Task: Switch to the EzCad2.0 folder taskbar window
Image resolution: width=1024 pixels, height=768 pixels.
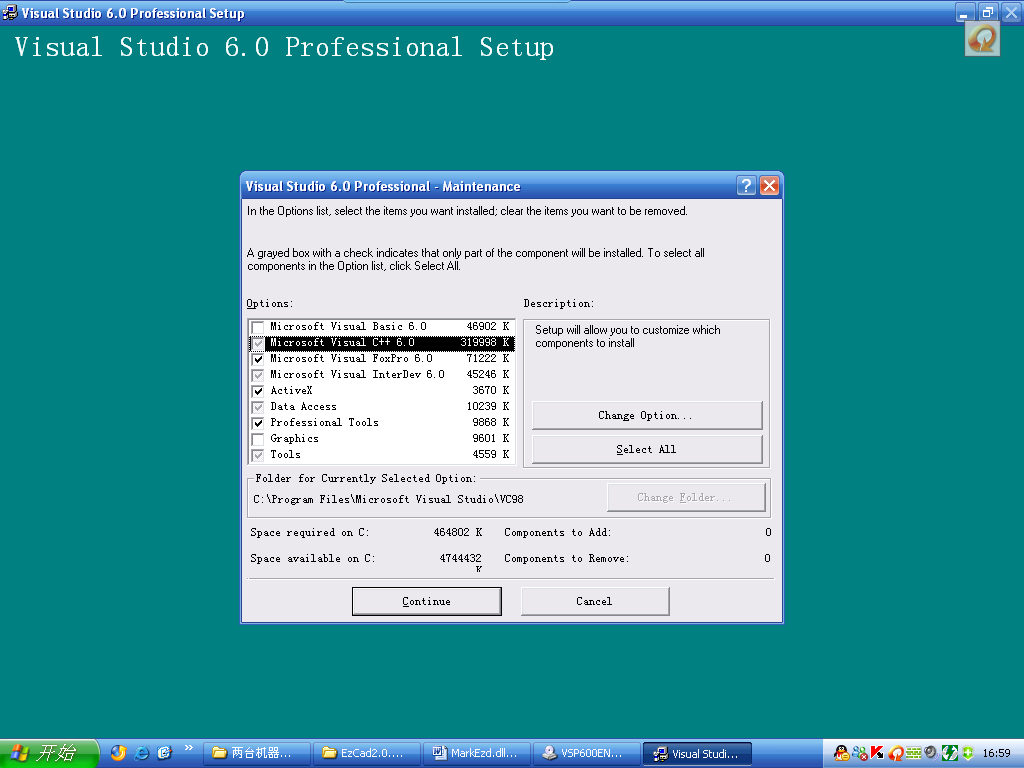Action: tap(367, 754)
